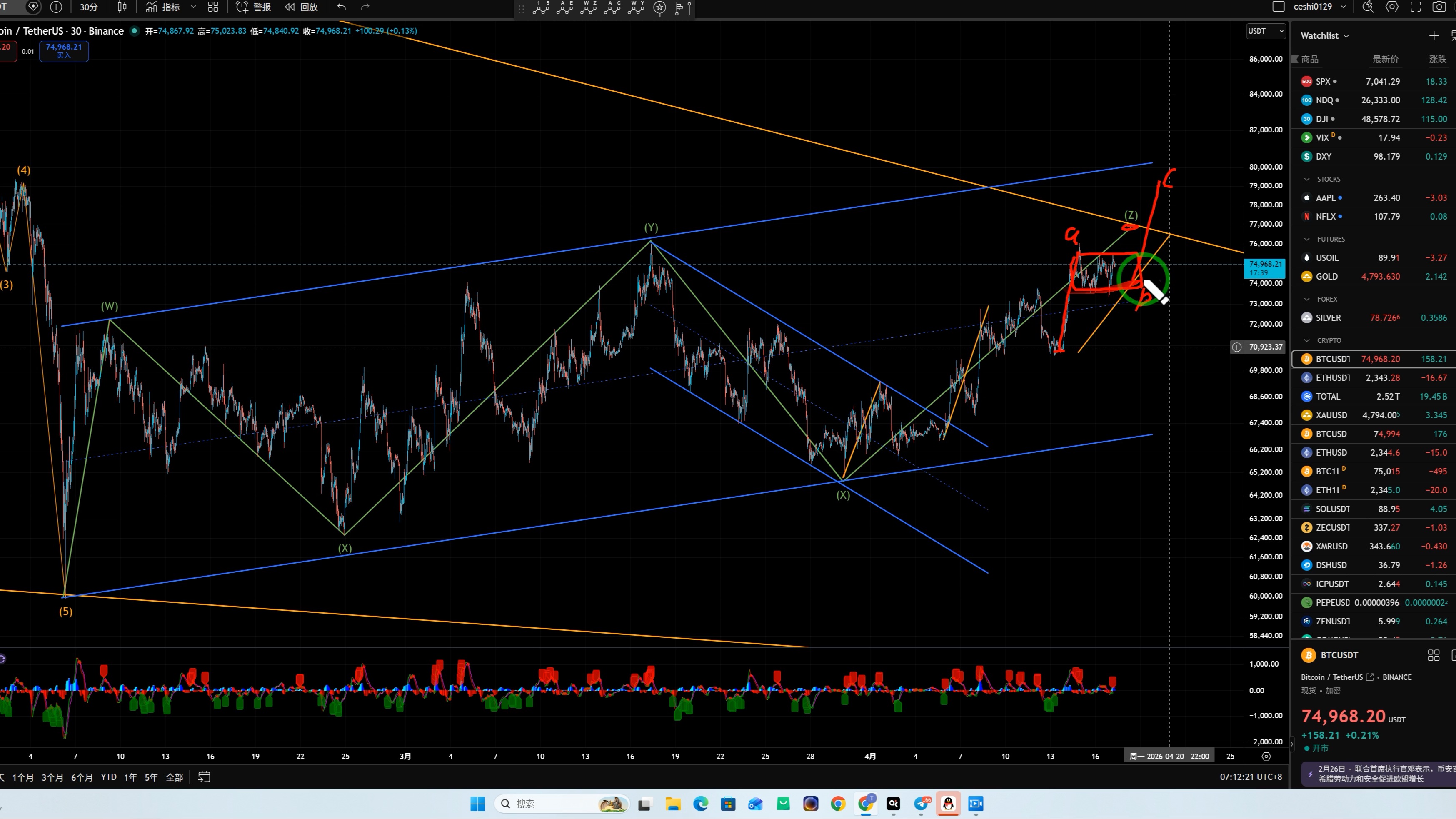Open the add symbol compare plus icon
The image size is (1456, 819).
pos(56,7)
